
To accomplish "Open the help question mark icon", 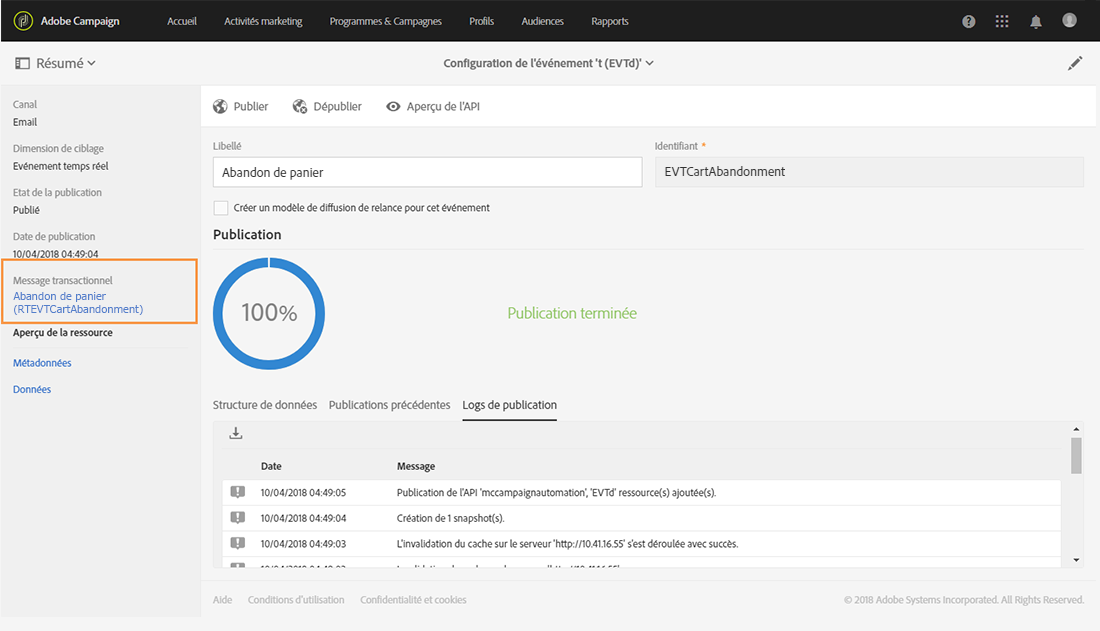I will (969, 21).
